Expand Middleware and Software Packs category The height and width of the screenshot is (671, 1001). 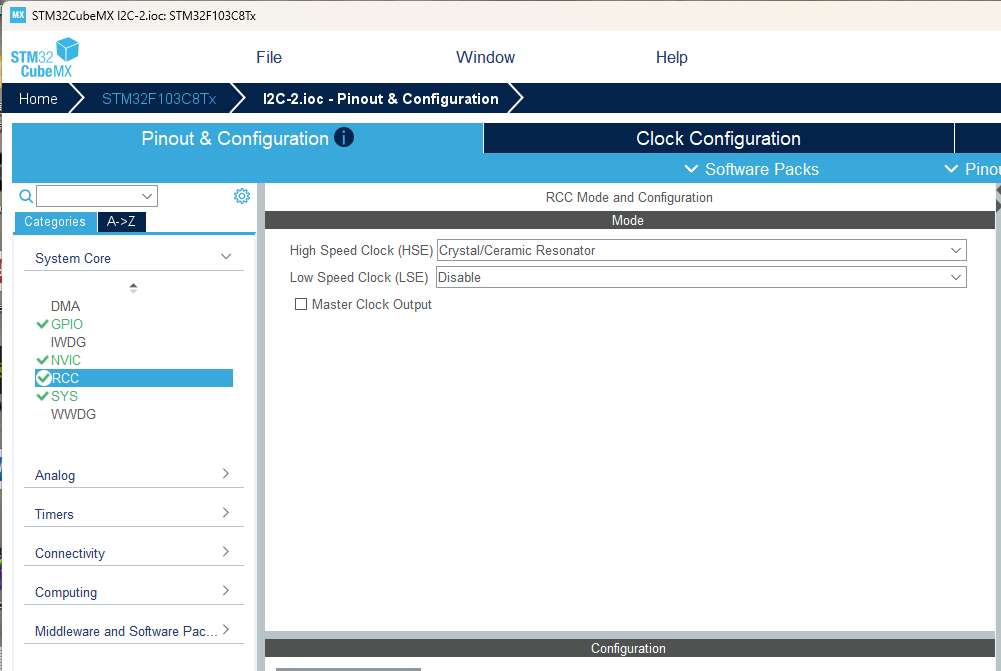[134, 631]
